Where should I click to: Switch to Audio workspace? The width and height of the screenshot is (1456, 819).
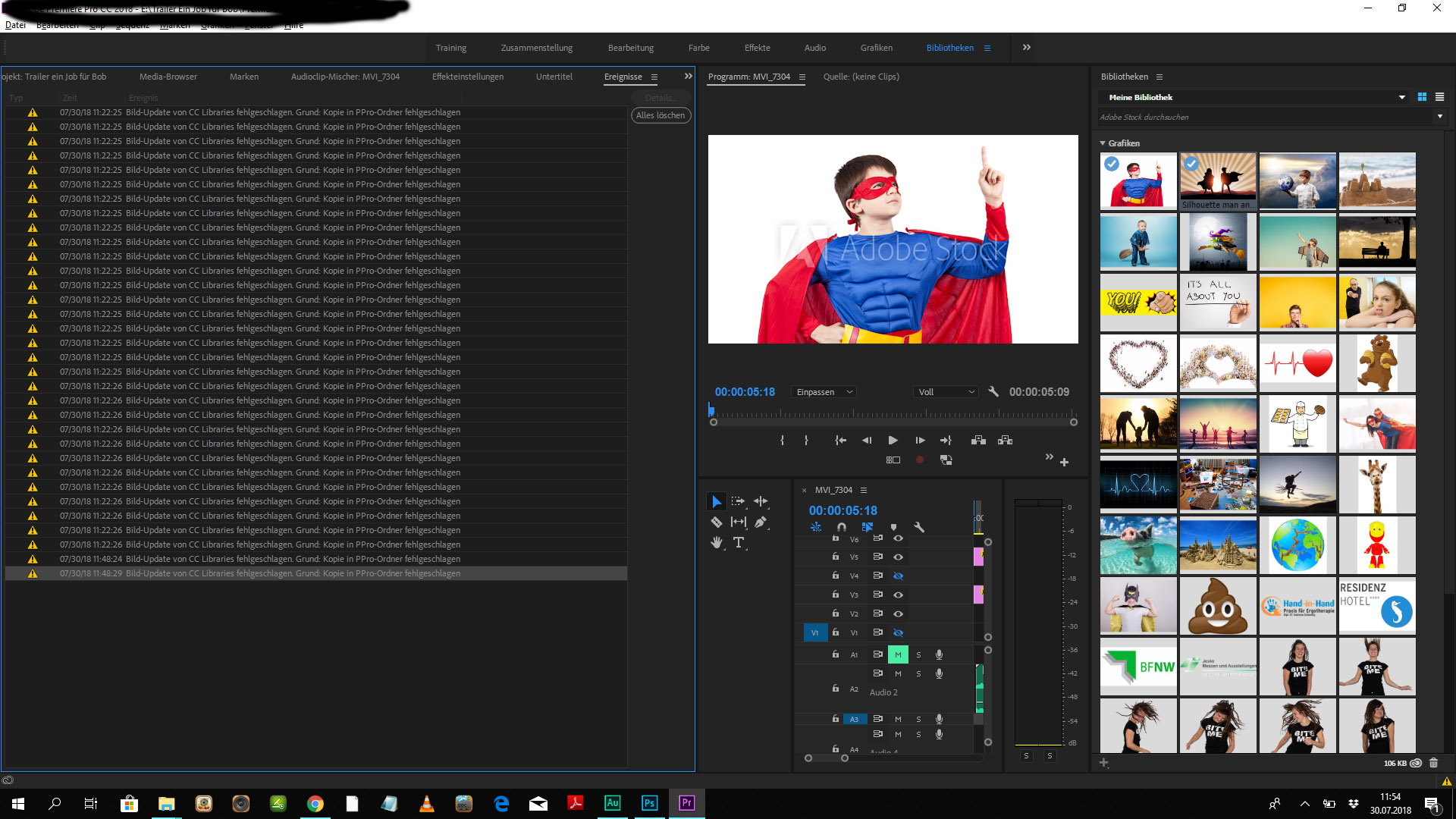(x=815, y=48)
